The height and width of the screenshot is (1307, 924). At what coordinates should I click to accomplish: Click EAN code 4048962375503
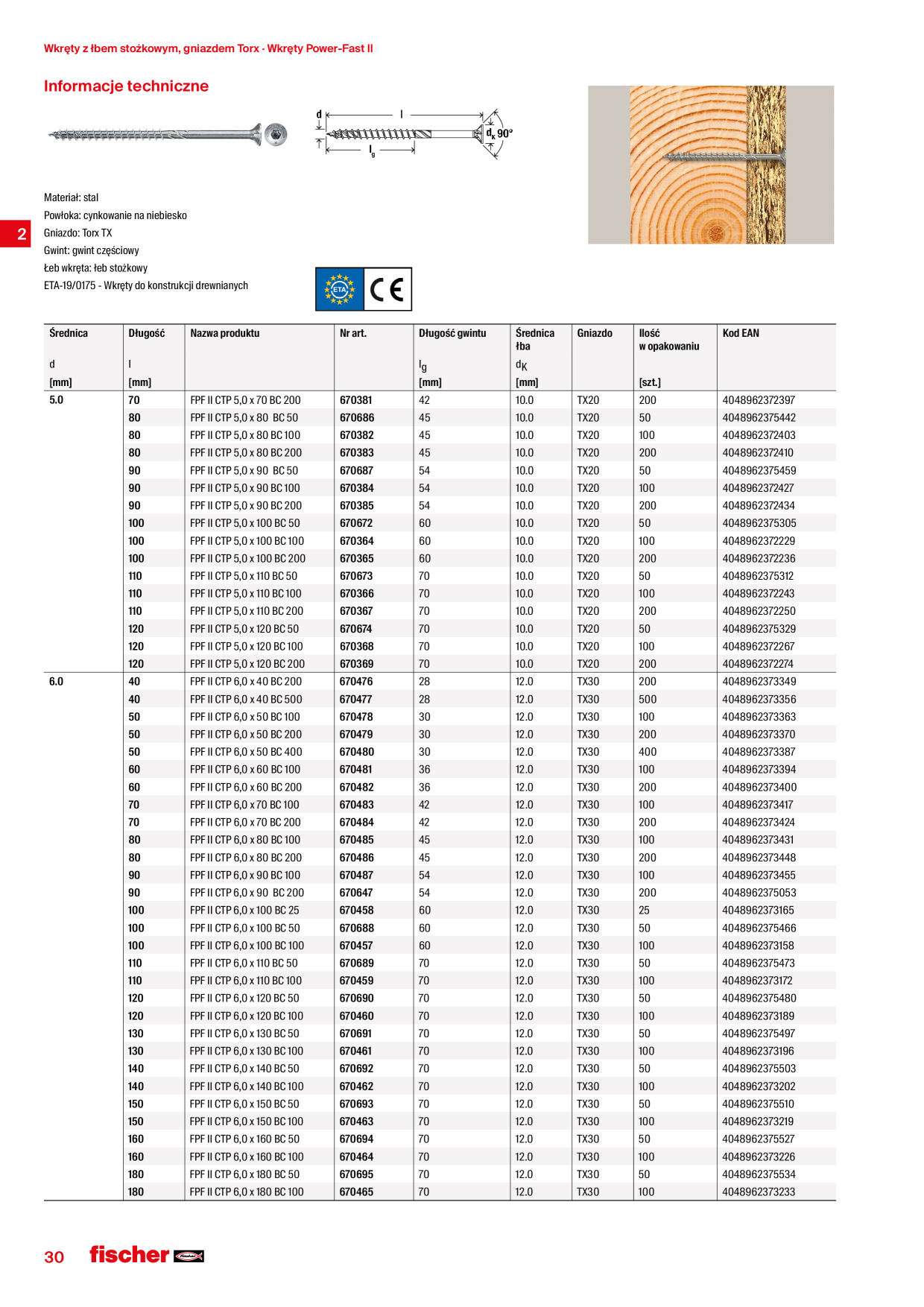point(759,1069)
